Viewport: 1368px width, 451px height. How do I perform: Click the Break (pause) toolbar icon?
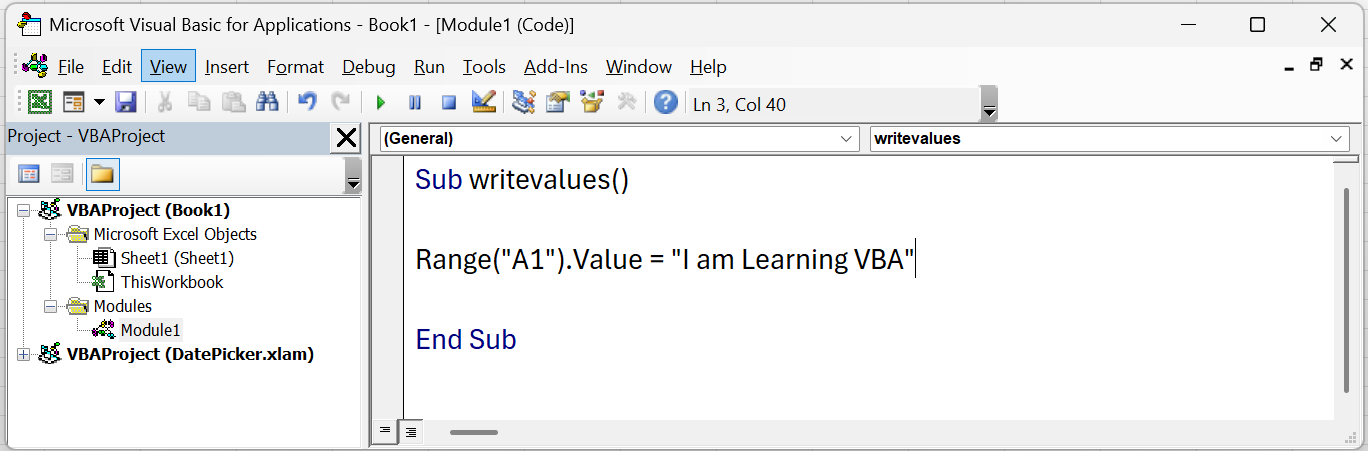tap(414, 102)
